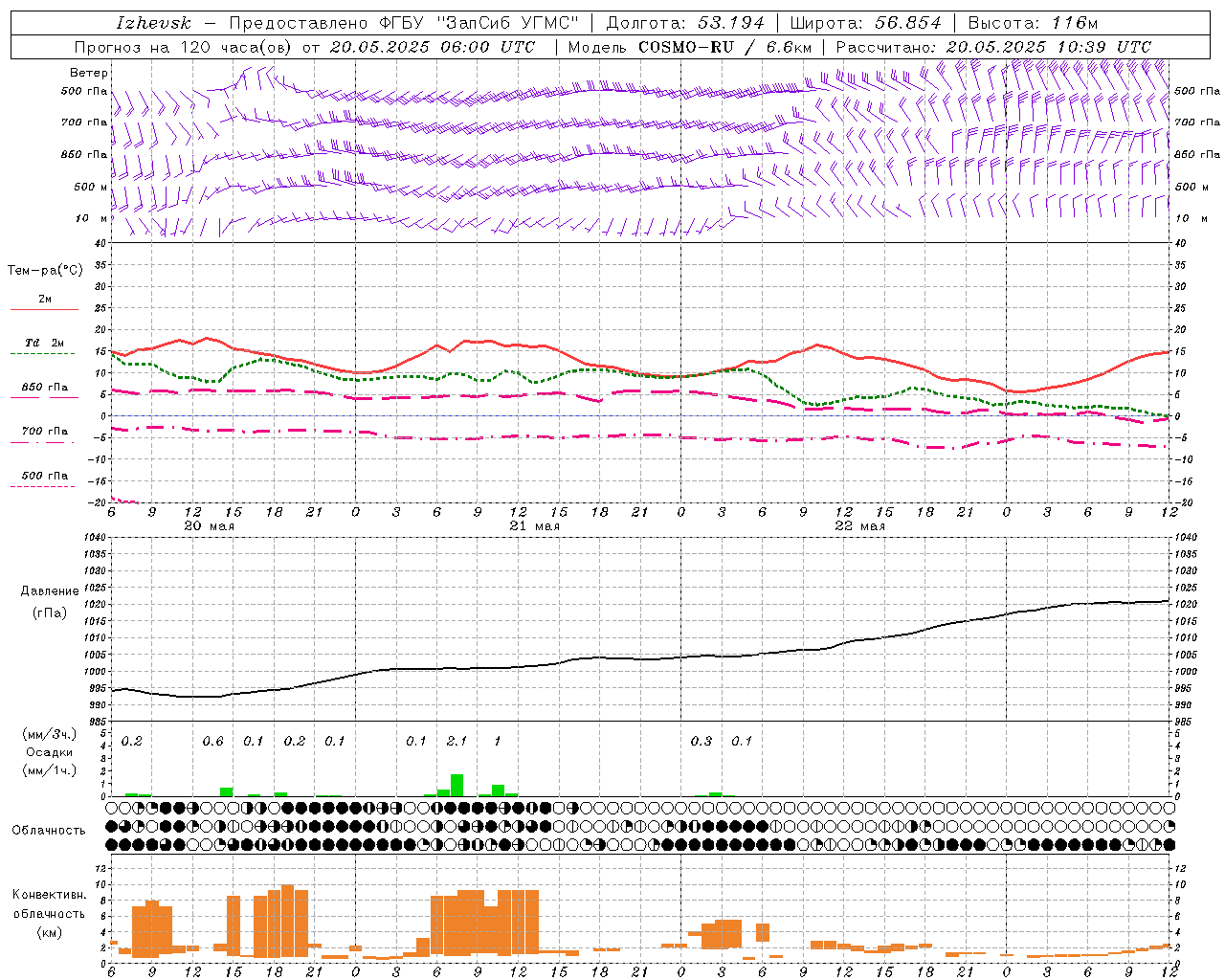
Task: Click the "Тем-ра(°C)" temperature panel label
Action: pyautogui.click(x=45, y=271)
